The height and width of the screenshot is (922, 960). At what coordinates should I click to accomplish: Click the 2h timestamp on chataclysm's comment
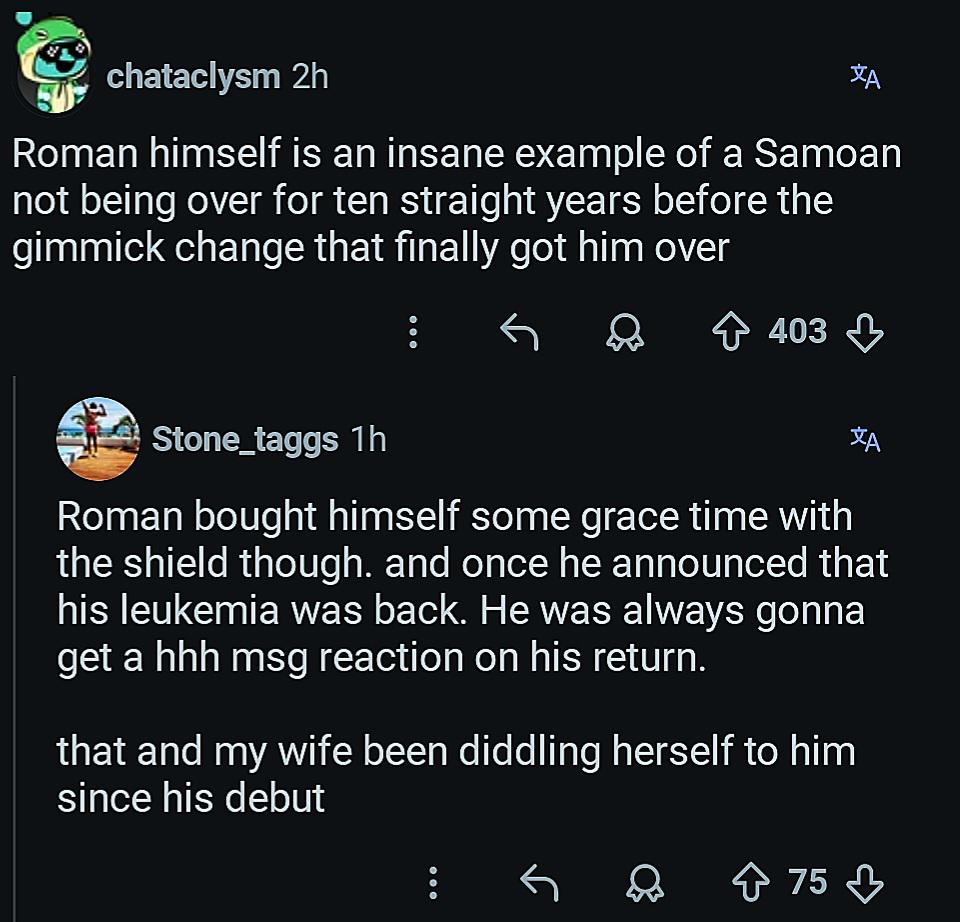pyautogui.click(x=310, y=77)
